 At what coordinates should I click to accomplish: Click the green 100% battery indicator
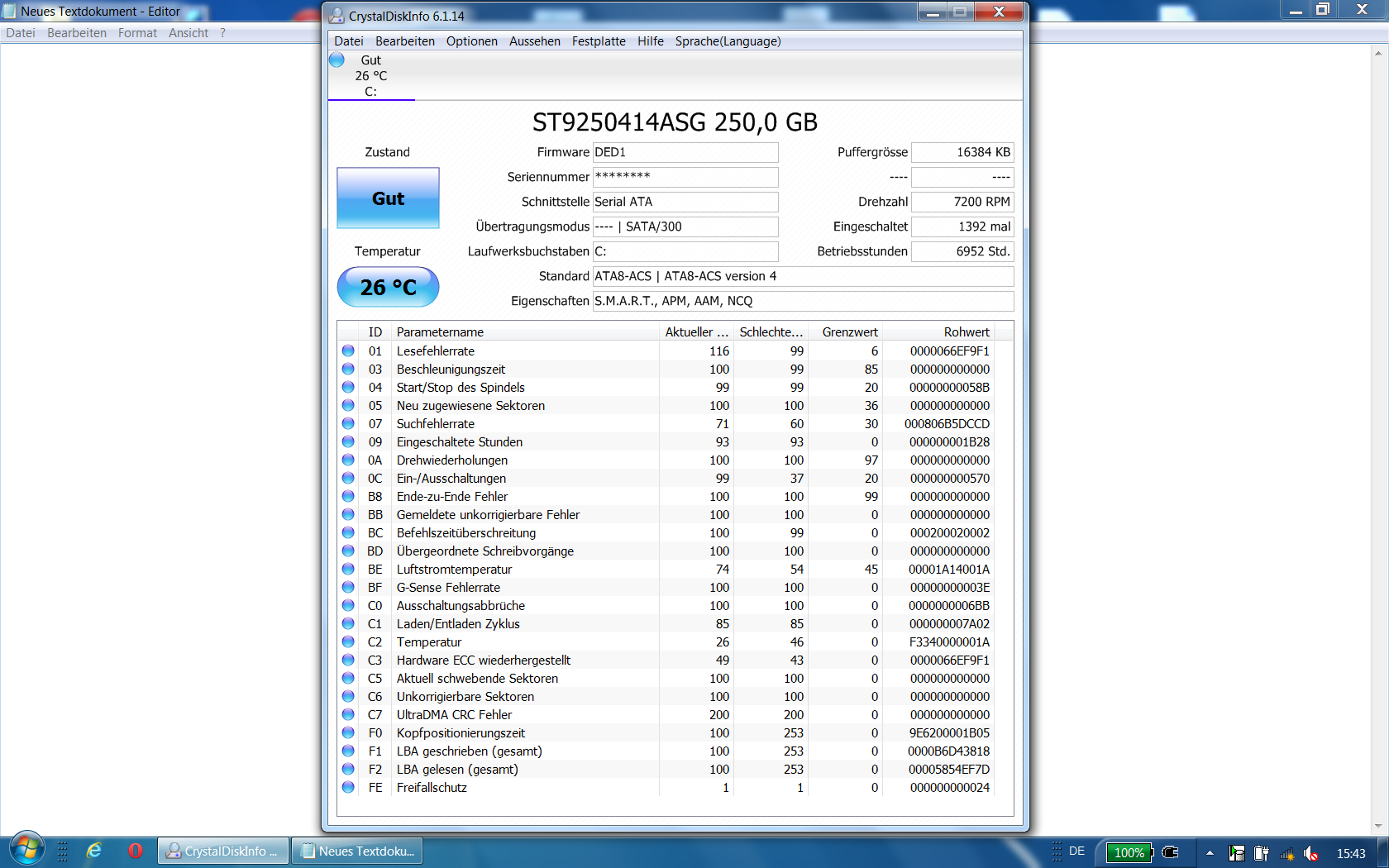point(1129,852)
